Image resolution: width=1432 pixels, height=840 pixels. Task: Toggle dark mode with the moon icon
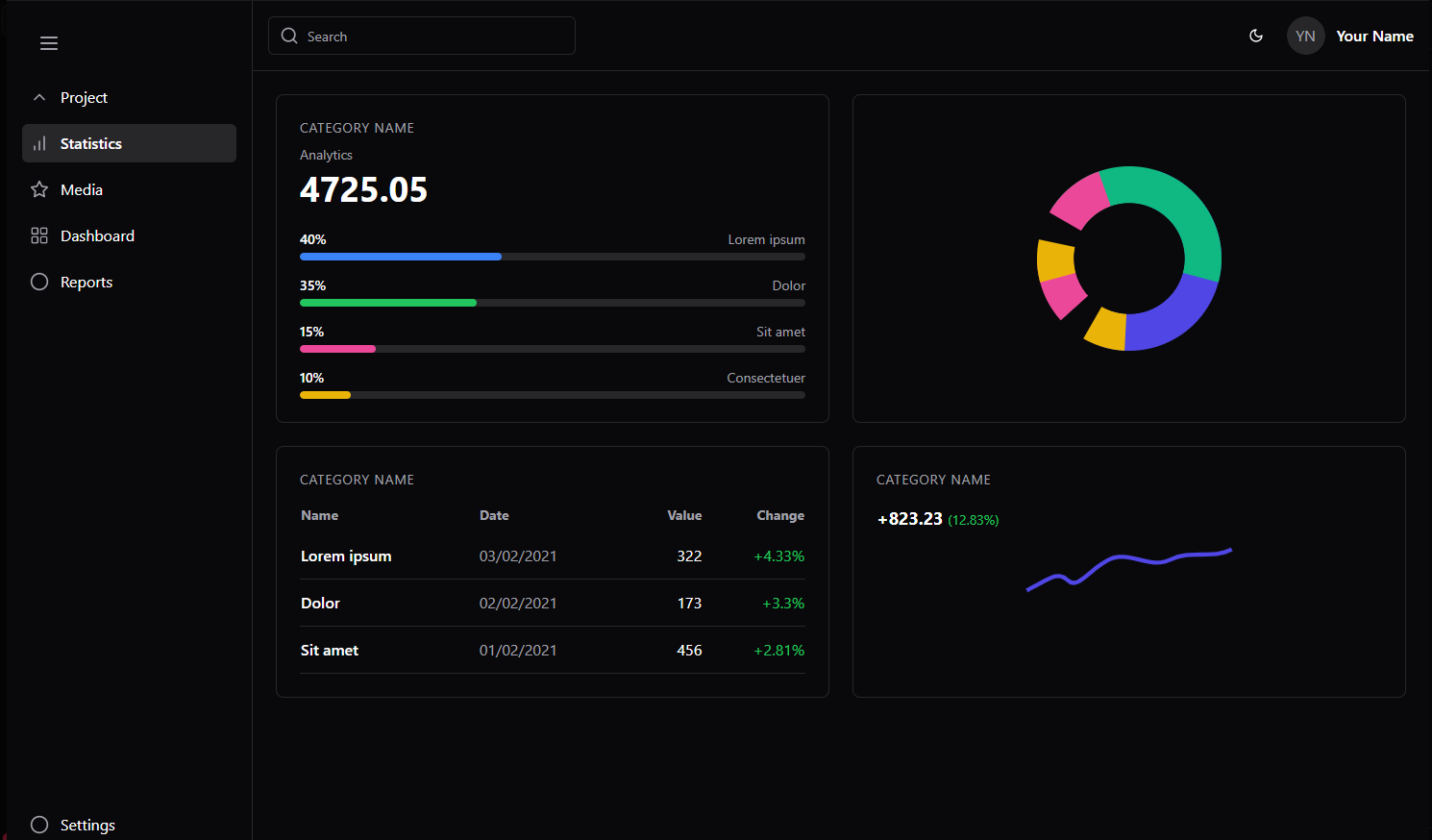coord(1256,36)
